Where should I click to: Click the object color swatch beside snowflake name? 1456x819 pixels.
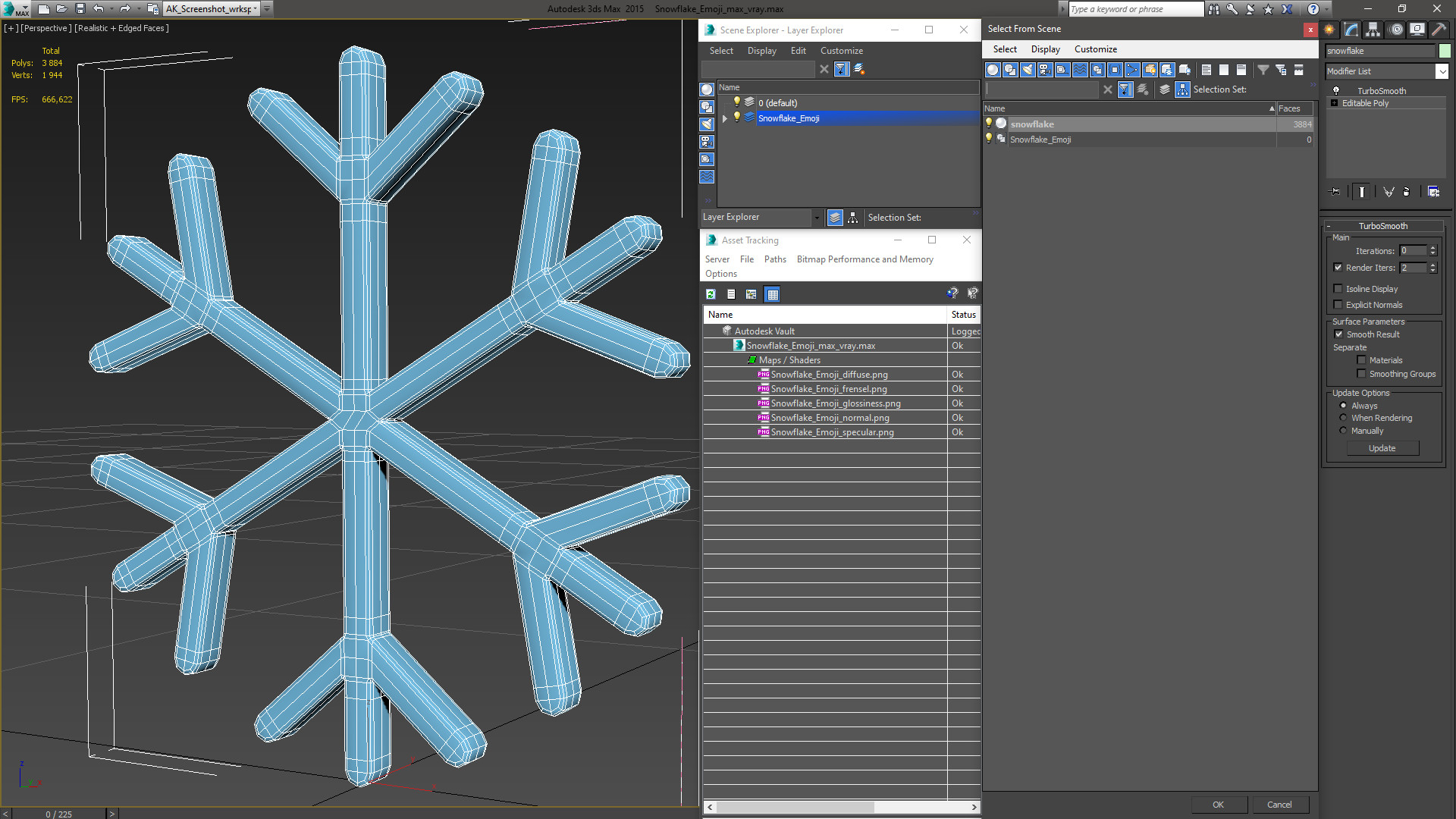1445,51
